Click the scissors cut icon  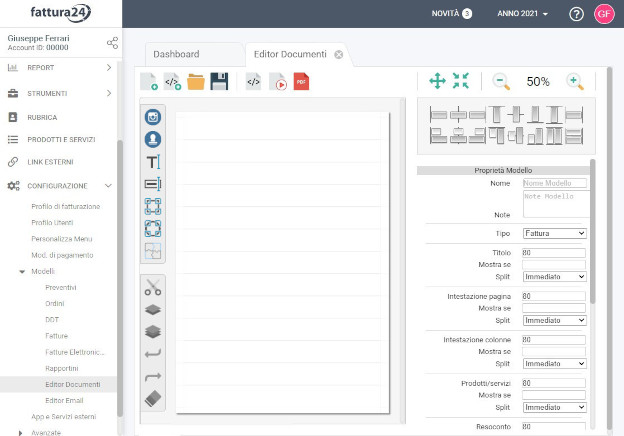coord(153,287)
